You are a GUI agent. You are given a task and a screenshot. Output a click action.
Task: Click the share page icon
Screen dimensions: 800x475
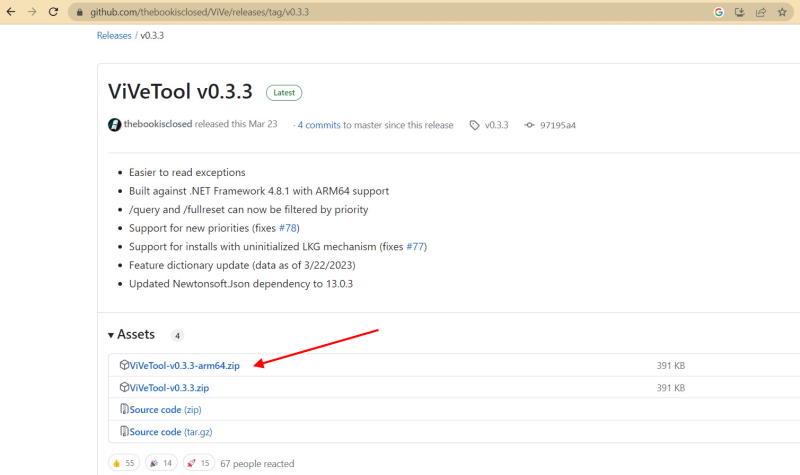click(761, 12)
